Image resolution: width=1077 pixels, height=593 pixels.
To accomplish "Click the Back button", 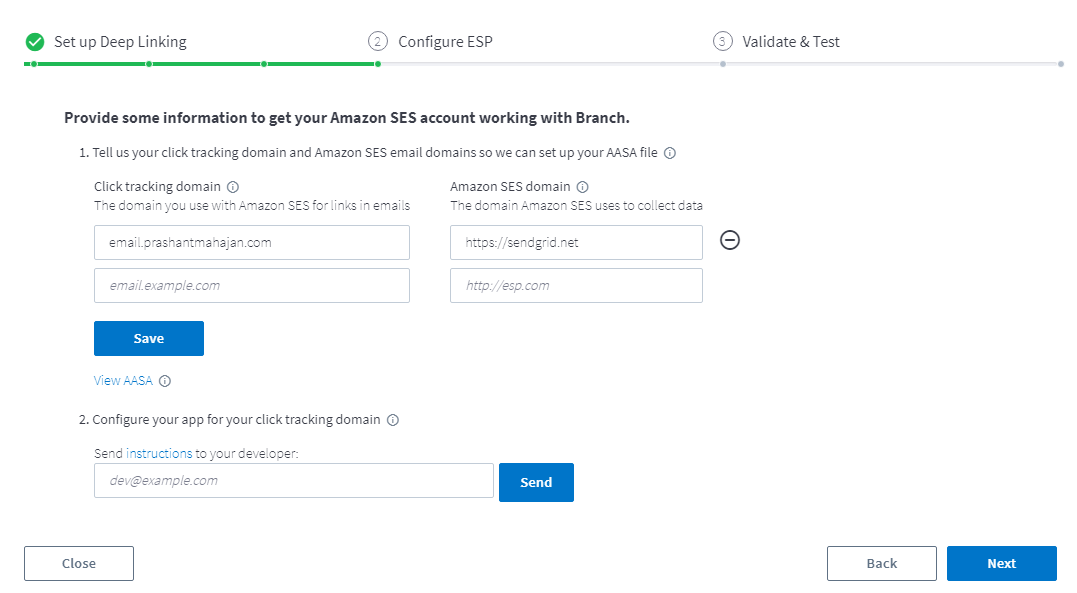I will click(x=881, y=563).
